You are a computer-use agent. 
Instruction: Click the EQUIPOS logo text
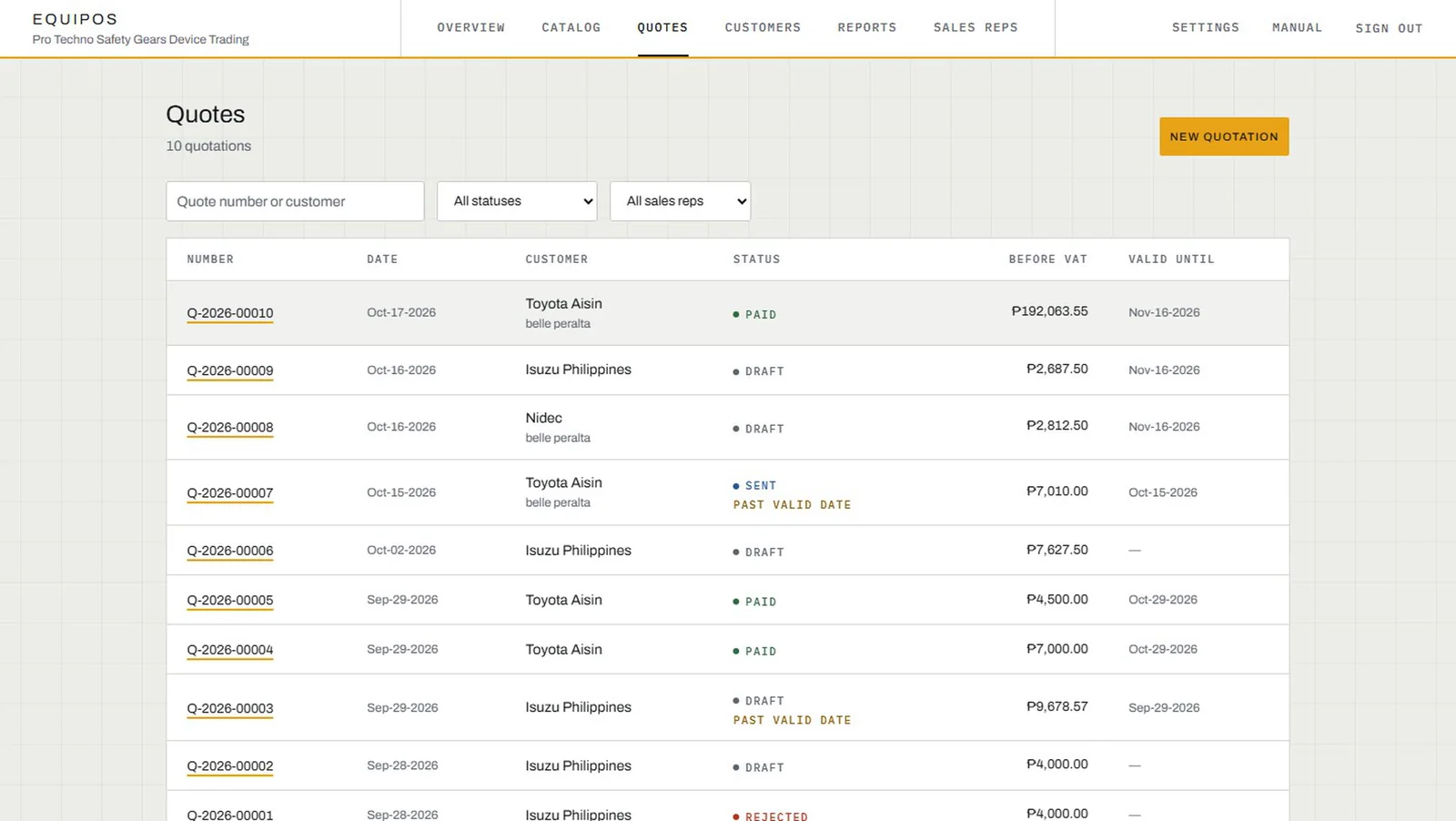75,19
